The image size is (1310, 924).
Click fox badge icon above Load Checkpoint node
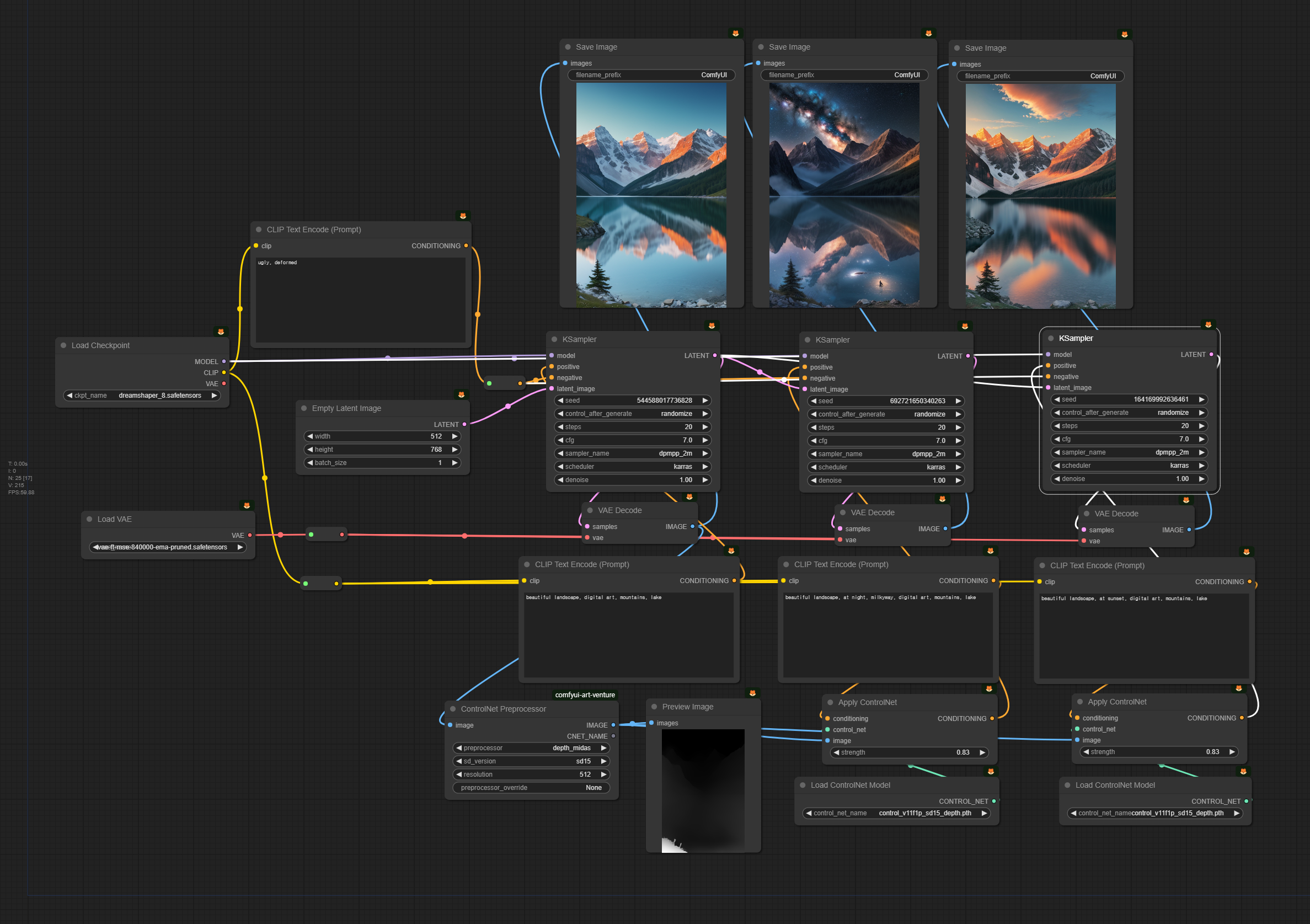[221, 332]
